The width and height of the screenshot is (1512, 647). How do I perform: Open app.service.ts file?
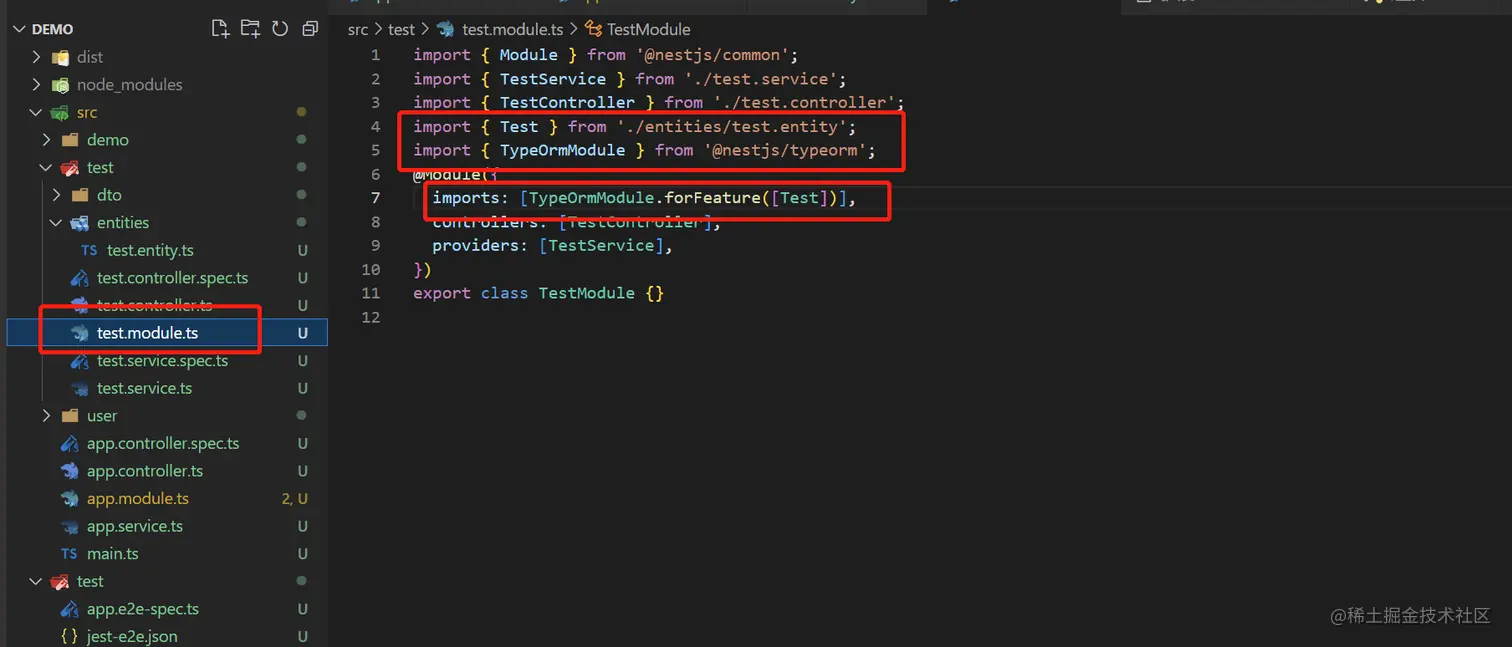click(x=135, y=526)
